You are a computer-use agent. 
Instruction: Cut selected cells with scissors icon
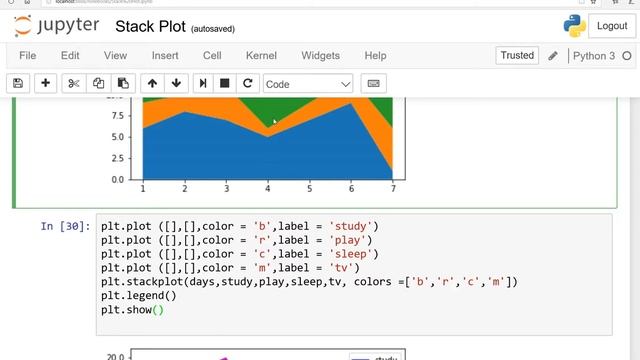(x=74, y=84)
